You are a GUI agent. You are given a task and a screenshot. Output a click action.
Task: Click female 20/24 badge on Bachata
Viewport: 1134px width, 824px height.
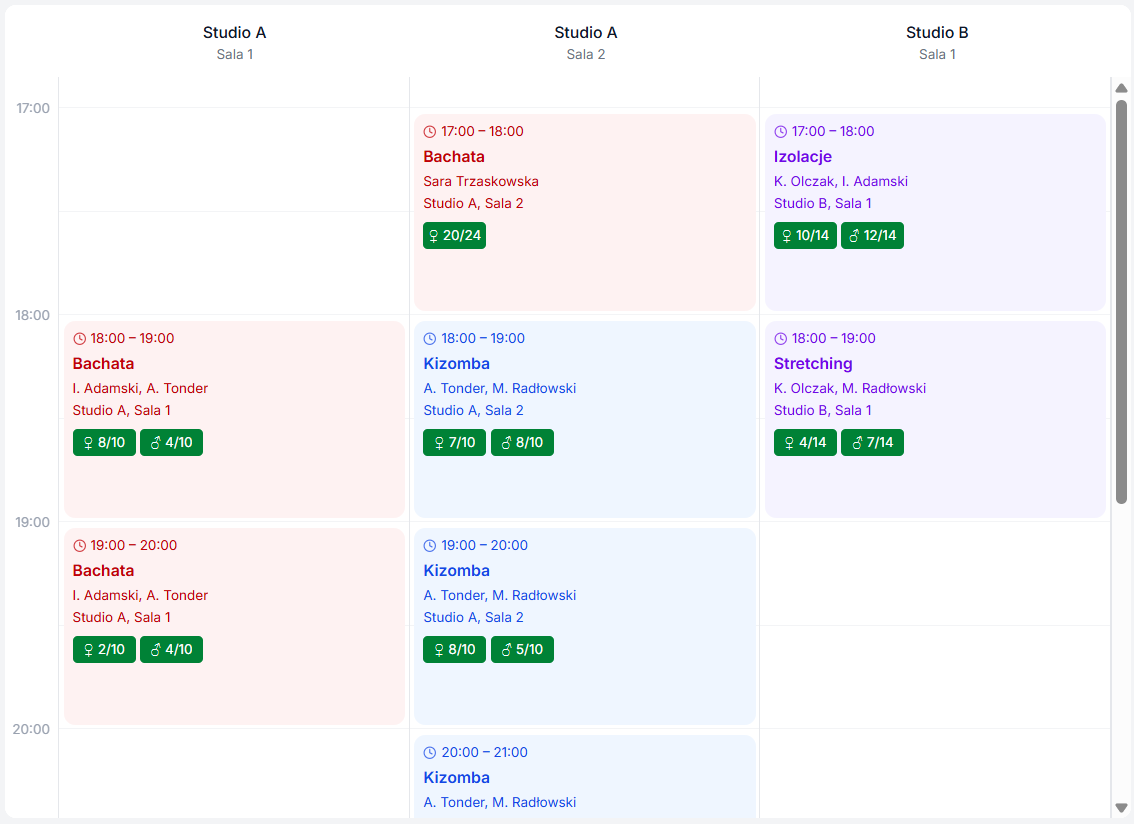(454, 236)
